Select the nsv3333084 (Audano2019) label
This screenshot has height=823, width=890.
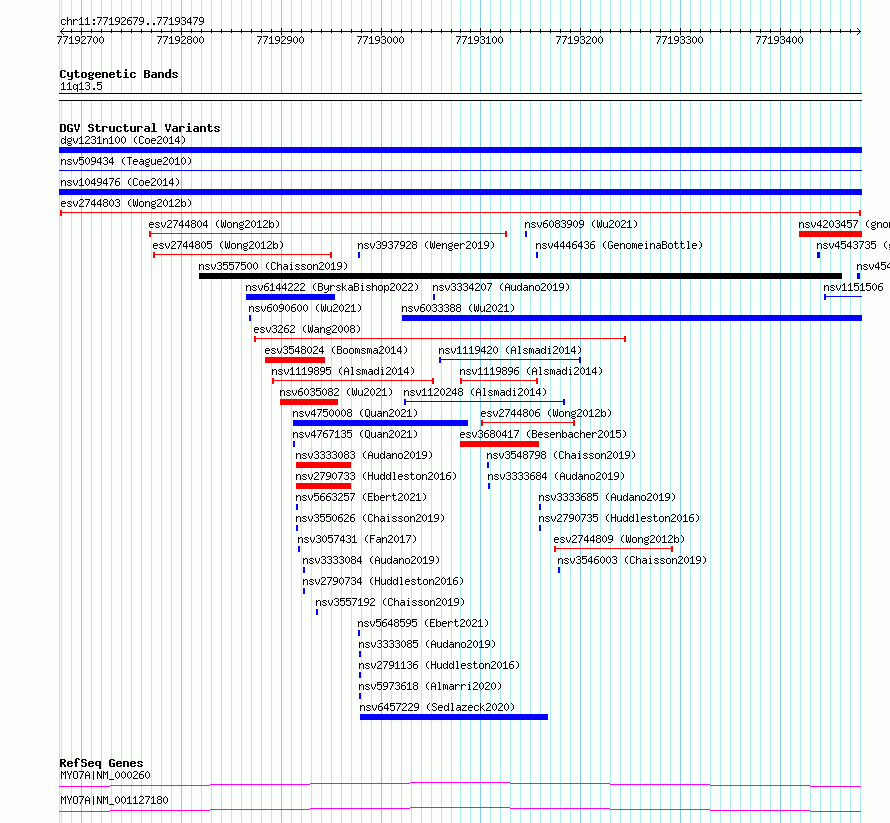[371, 560]
